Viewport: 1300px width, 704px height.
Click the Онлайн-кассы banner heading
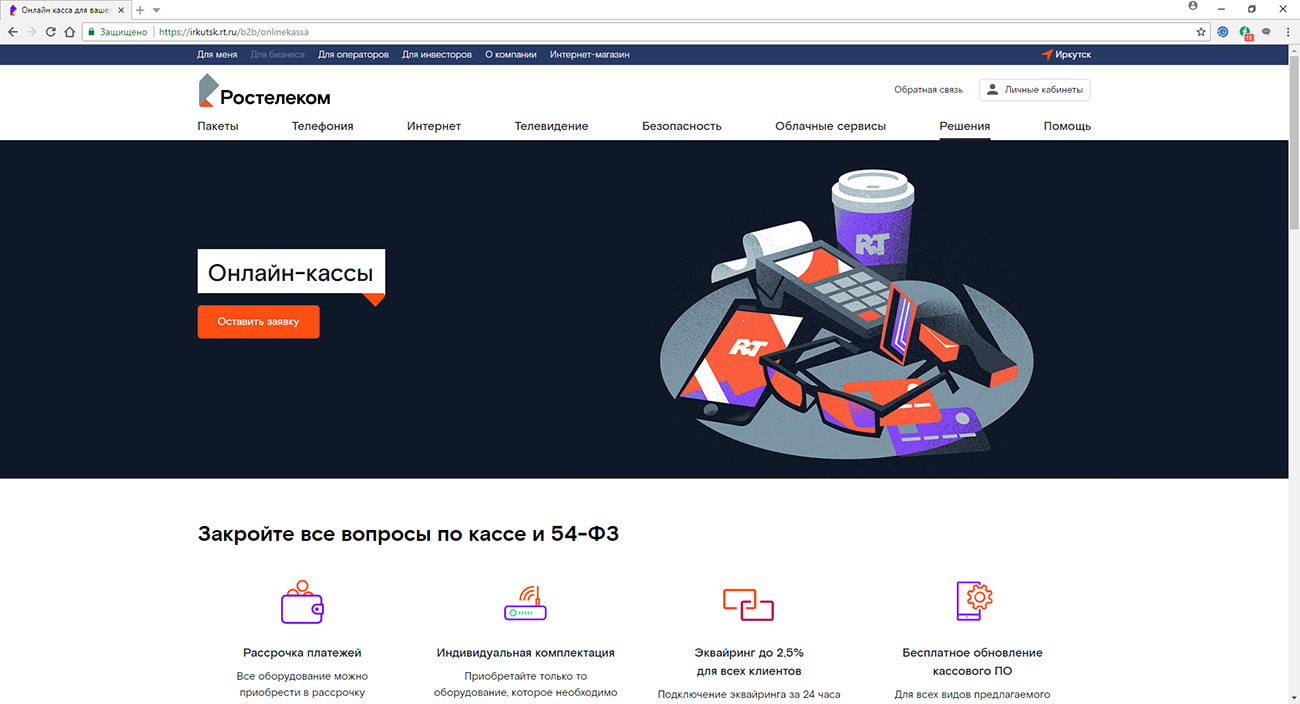[x=291, y=271]
